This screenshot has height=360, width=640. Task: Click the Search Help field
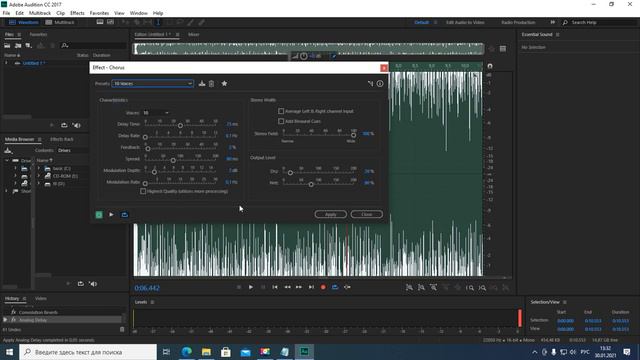point(600,22)
